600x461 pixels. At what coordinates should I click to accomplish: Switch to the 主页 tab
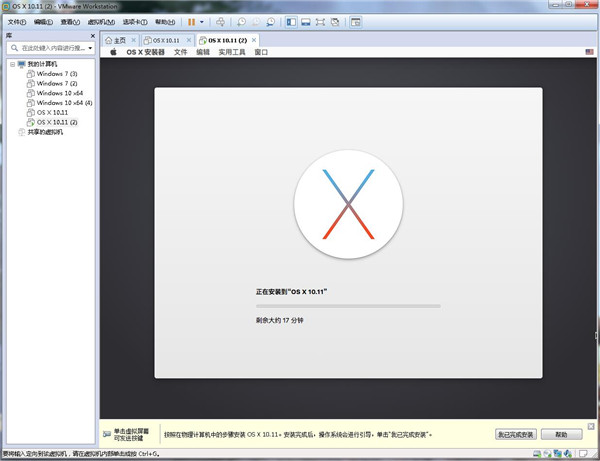(116, 40)
